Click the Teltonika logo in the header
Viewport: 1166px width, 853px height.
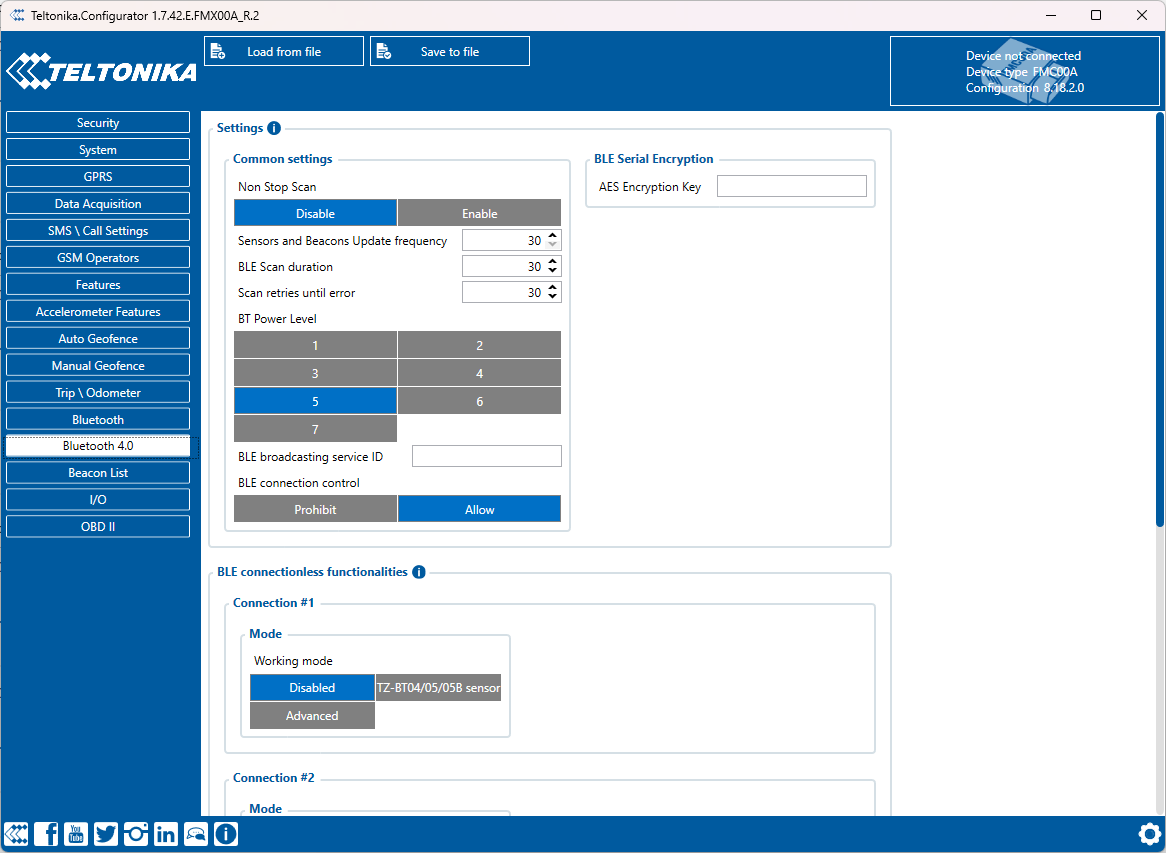tap(101, 71)
